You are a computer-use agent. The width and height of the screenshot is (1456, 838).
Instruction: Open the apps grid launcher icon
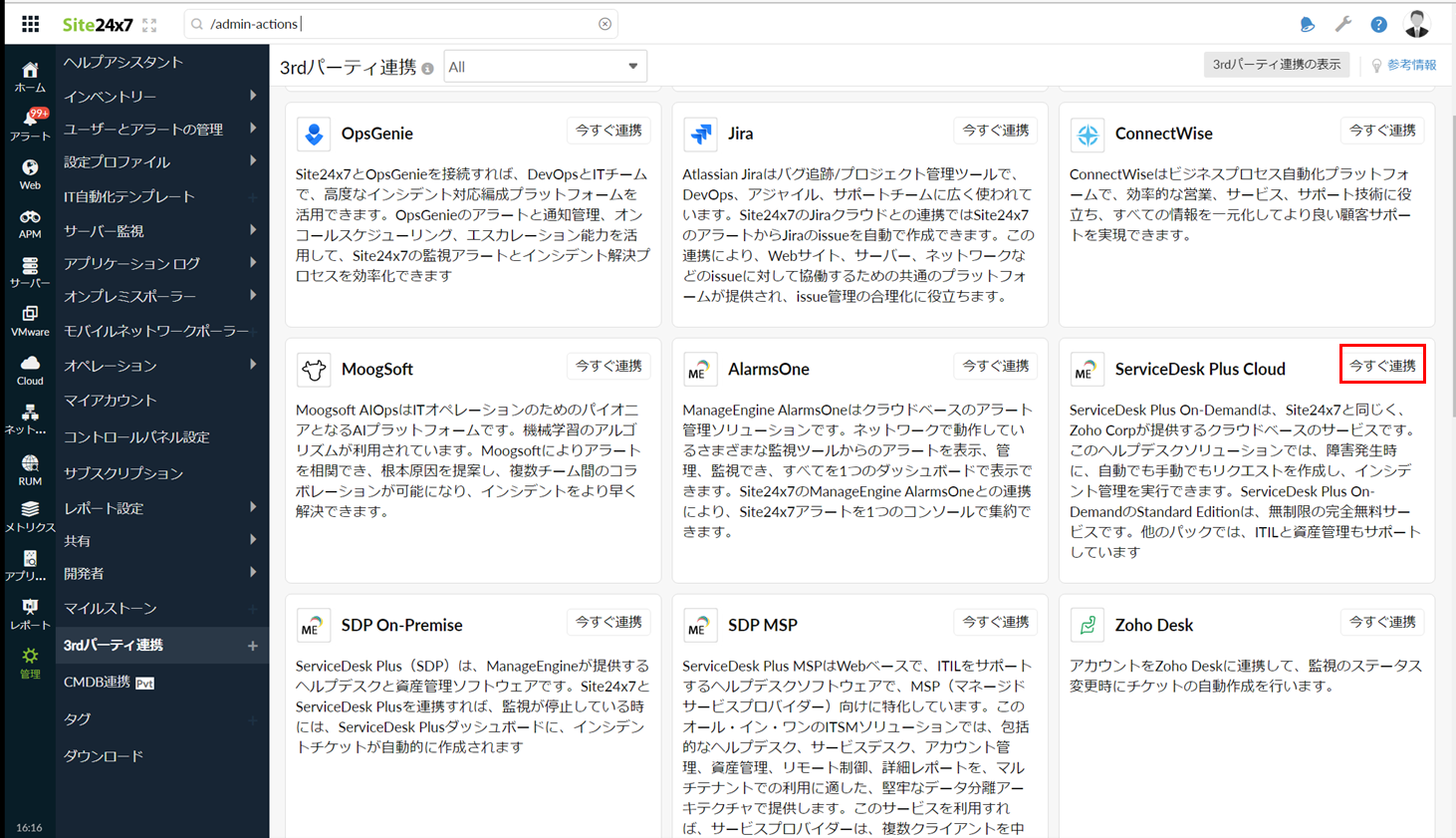click(30, 24)
